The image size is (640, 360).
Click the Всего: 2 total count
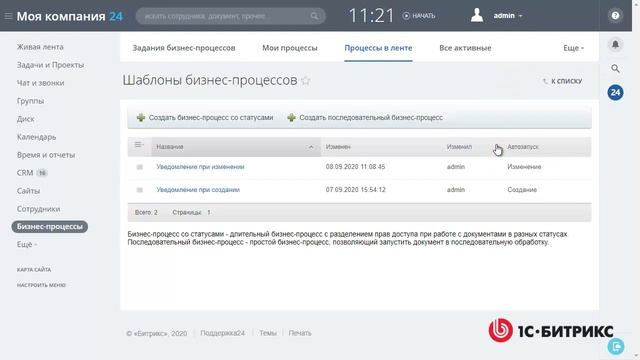[x=146, y=213]
